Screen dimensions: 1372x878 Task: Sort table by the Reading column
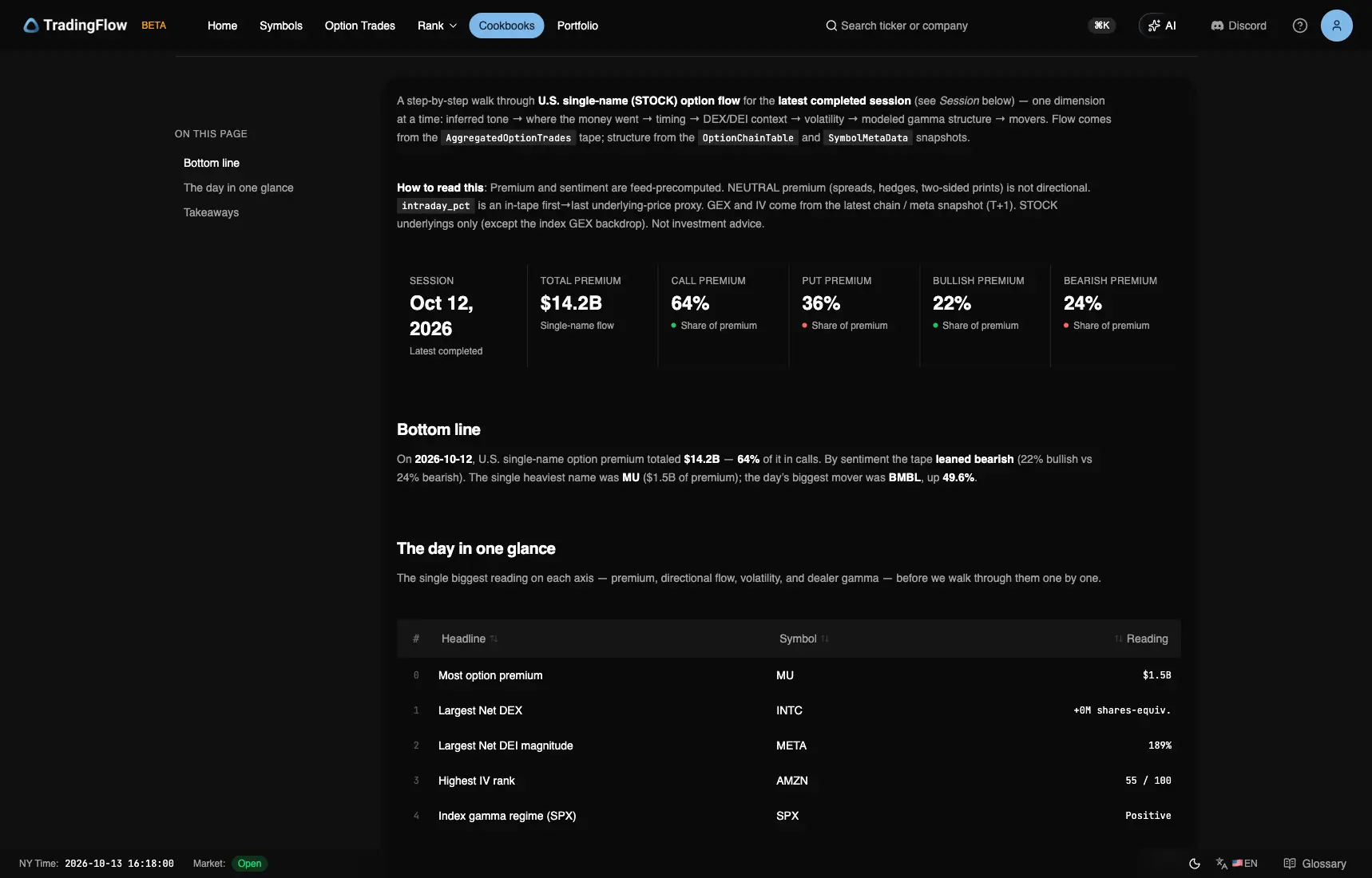point(1141,639)
